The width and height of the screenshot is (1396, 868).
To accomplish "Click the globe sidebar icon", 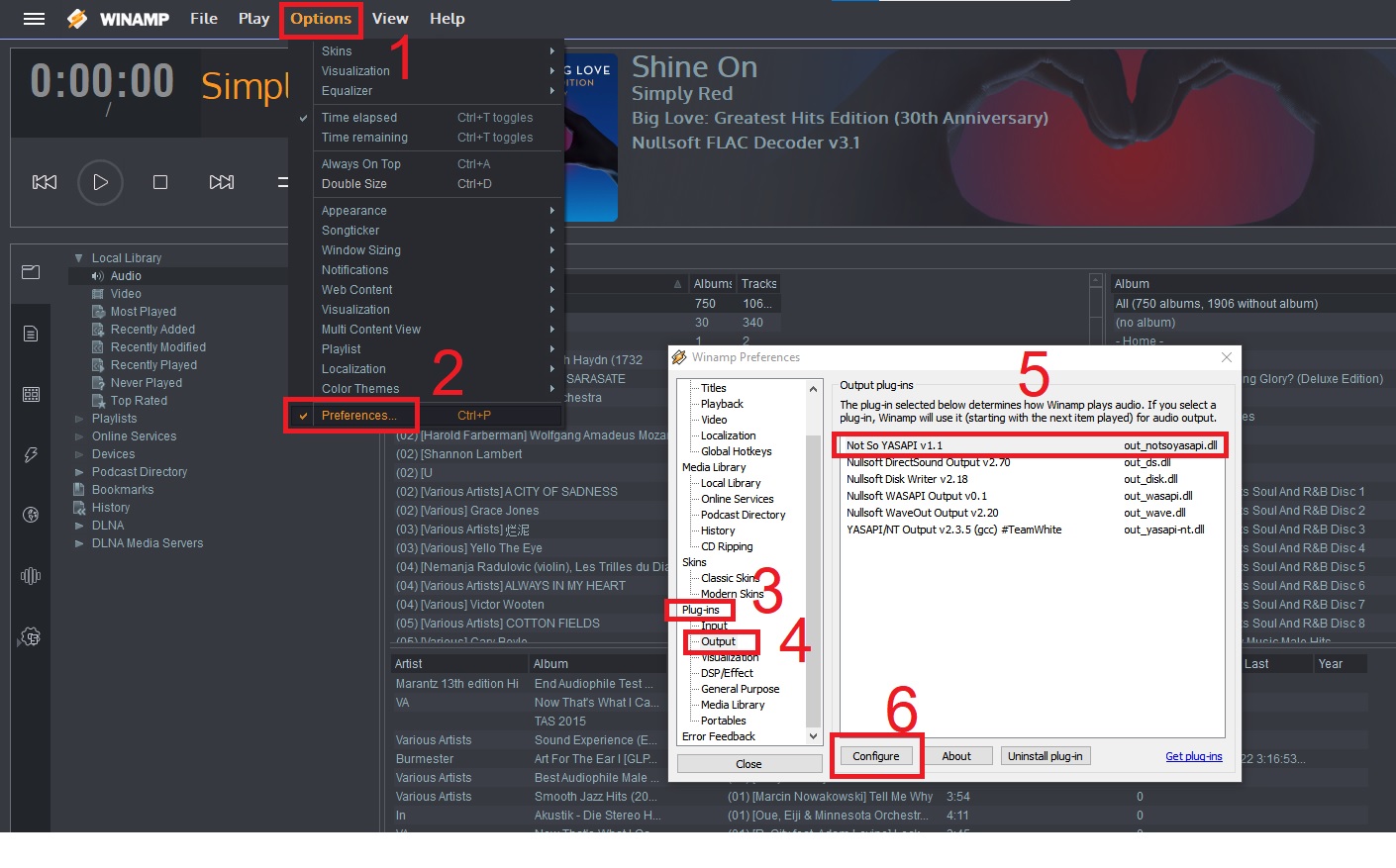I will (x=31, y=515).
